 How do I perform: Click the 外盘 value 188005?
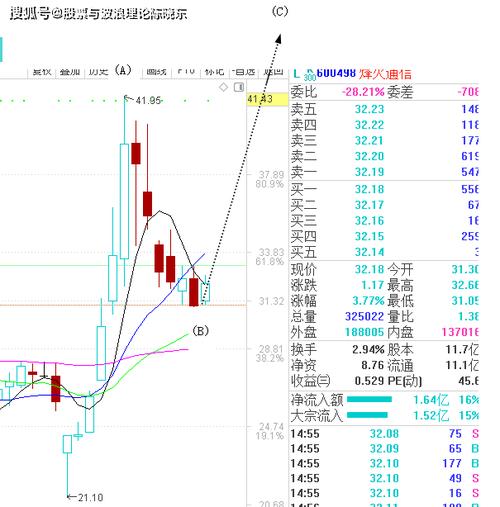(x=365, y=332)
